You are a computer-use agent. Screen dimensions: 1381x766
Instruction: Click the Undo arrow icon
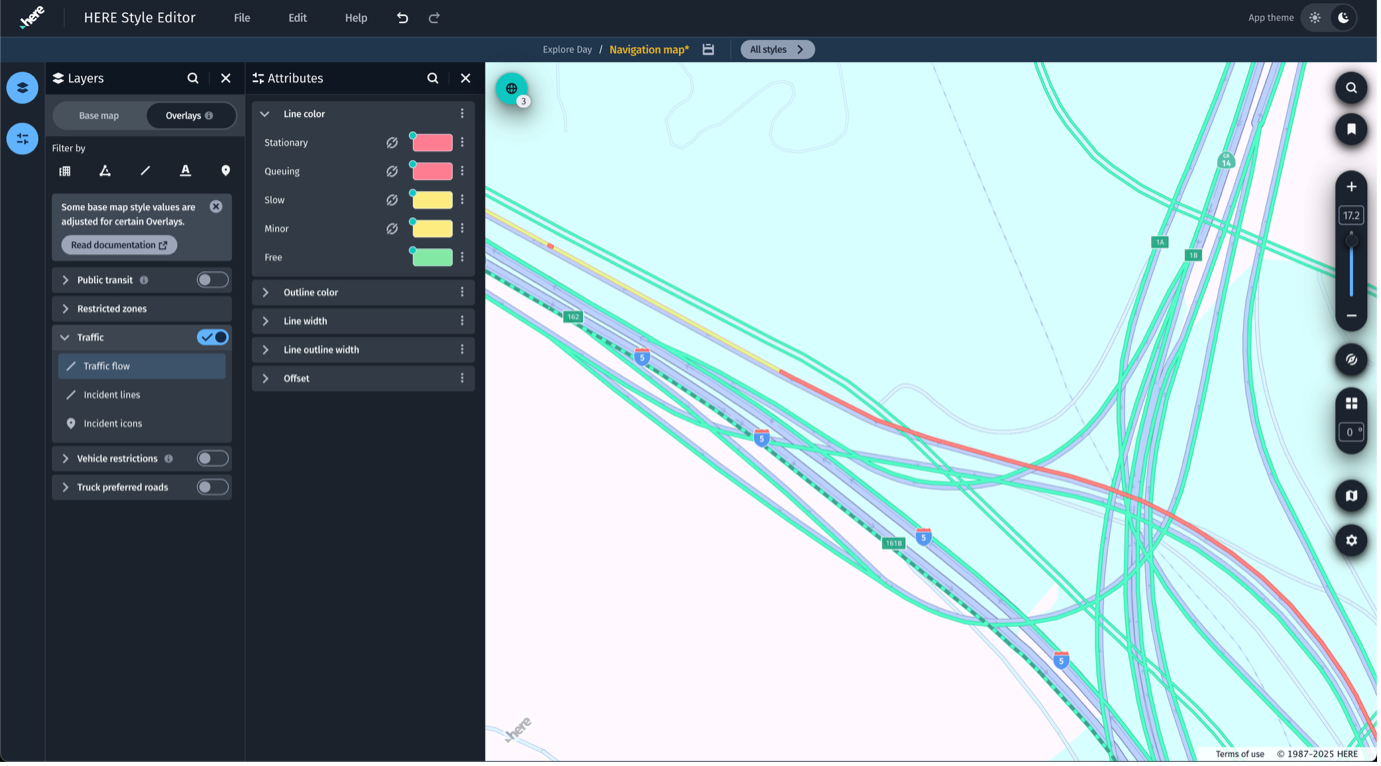click(403, 18)
